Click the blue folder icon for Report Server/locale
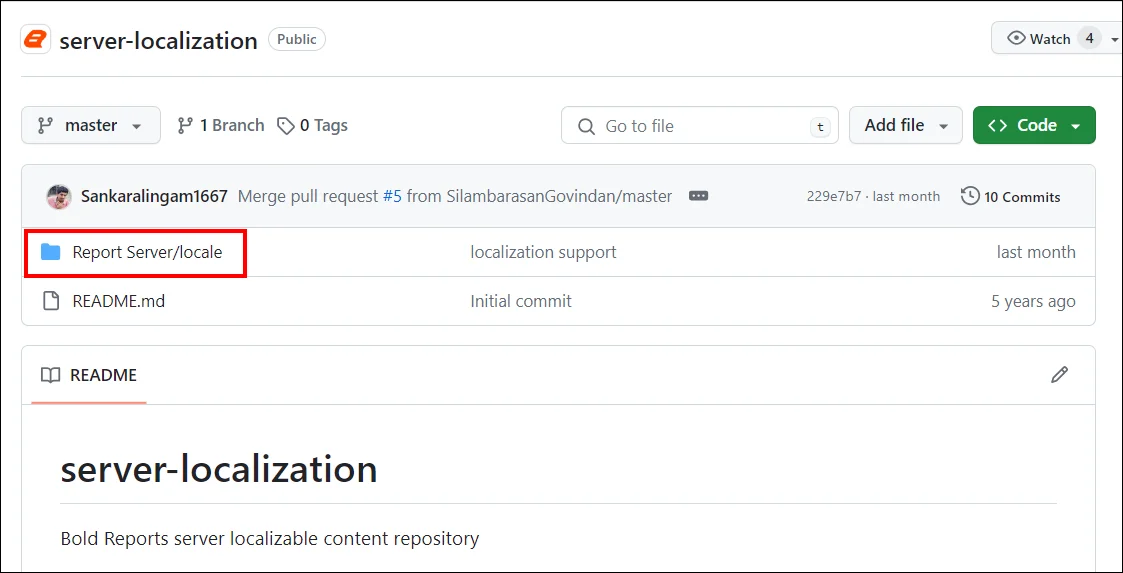 click(x=50, y=252)
